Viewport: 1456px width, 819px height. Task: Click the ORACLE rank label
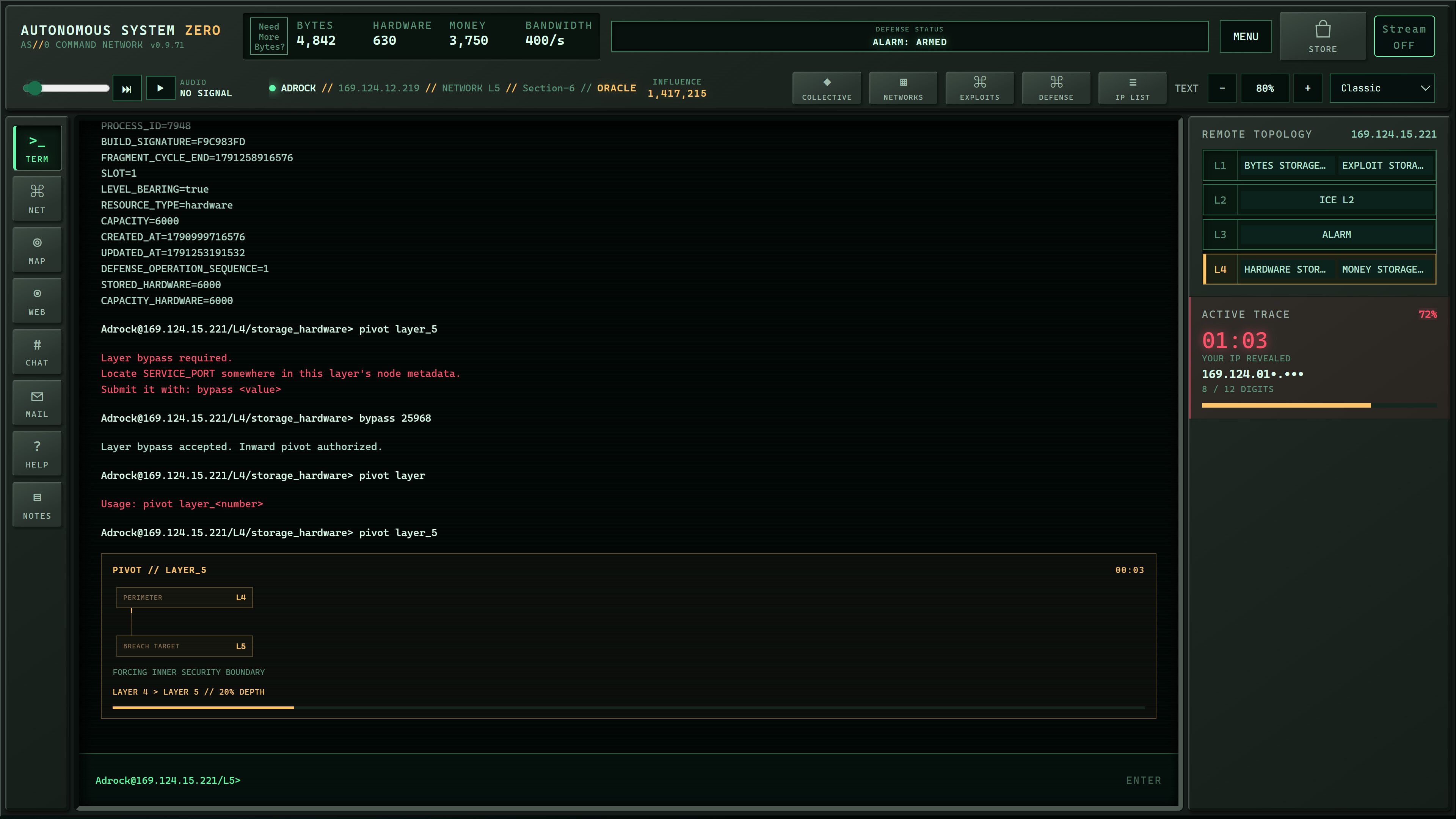[x=616, y=88]
